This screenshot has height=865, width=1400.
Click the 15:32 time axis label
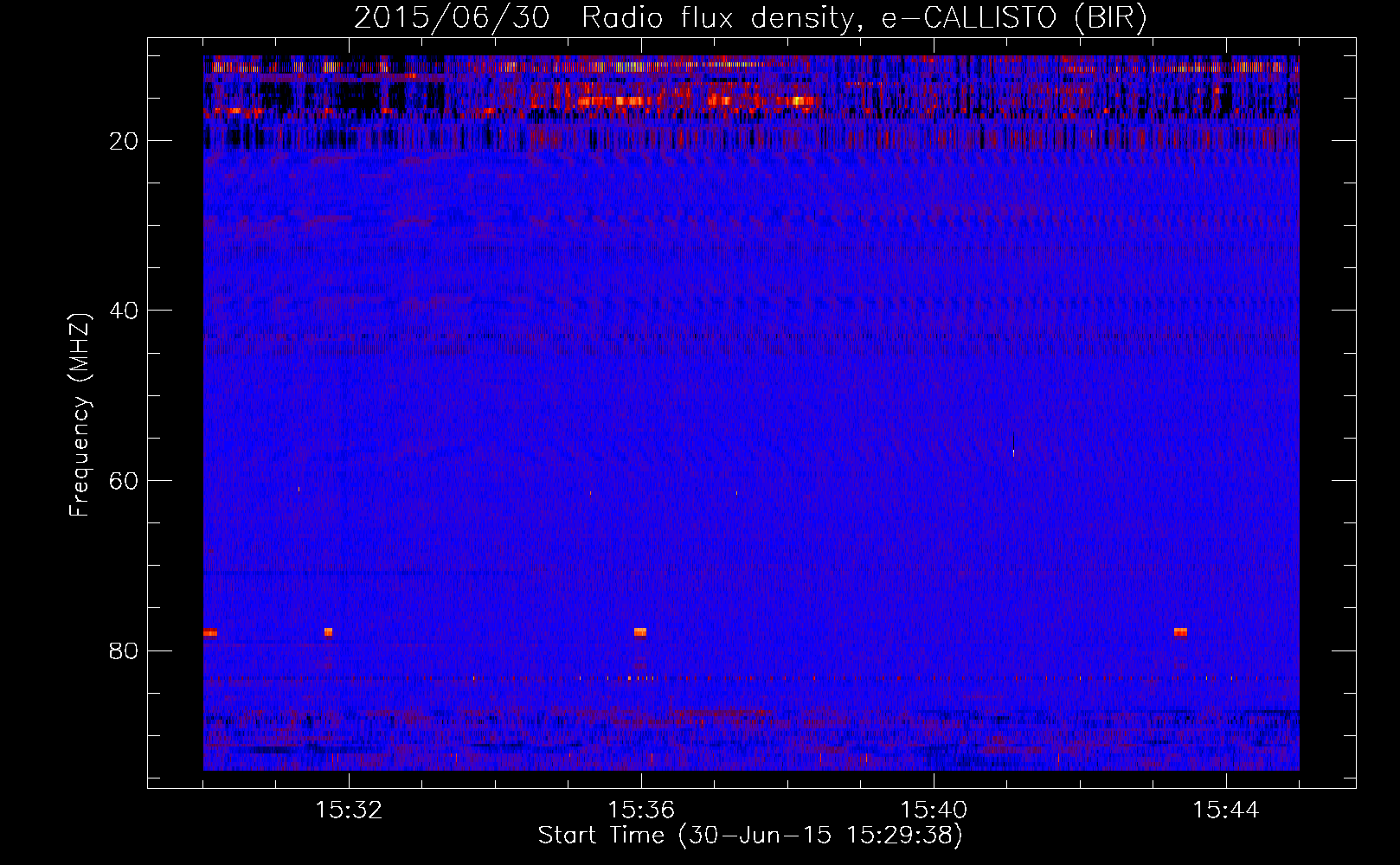349,811
